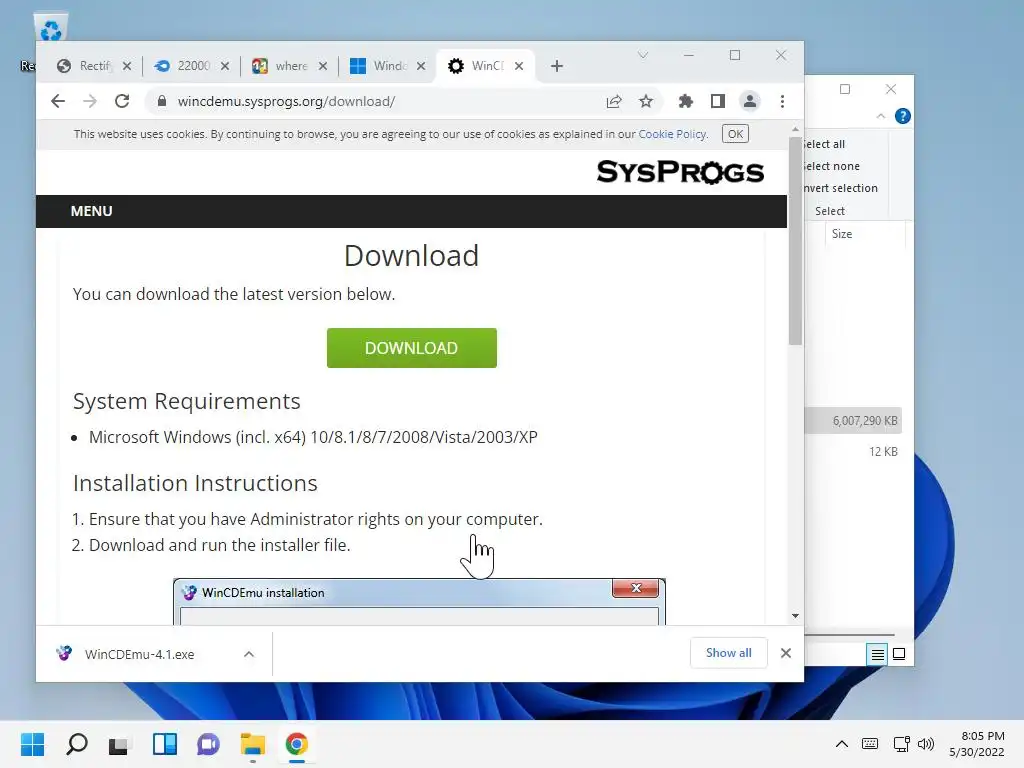Open the Recycle Bin desktop icon
Viewport: 1024px width, 768px height.
pos(50,29)
